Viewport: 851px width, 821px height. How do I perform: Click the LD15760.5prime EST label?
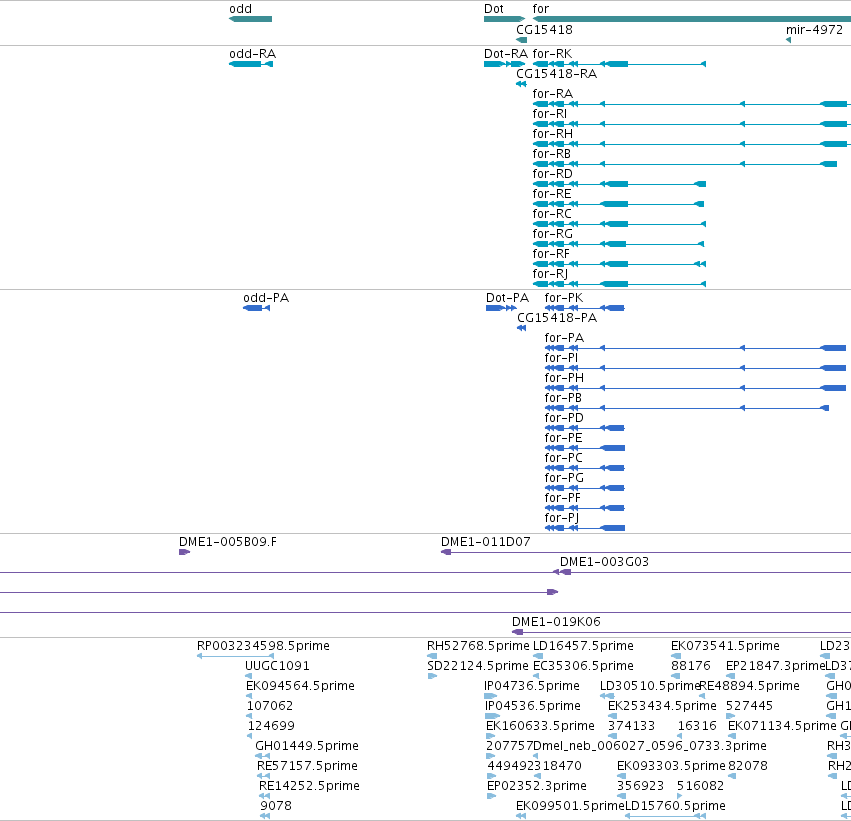pos(676,806)
